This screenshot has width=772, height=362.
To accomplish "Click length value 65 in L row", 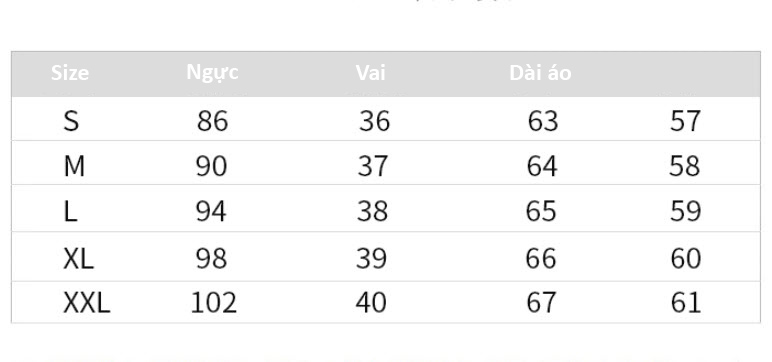I will coord(541,212).
